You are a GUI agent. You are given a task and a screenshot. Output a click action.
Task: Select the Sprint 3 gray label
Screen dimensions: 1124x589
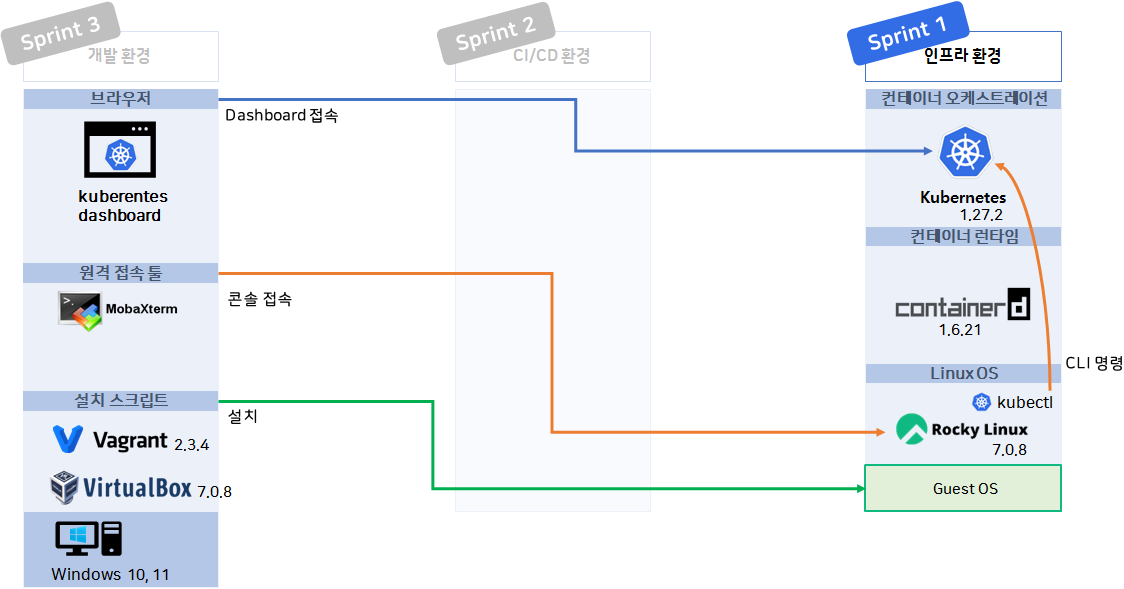61,33
